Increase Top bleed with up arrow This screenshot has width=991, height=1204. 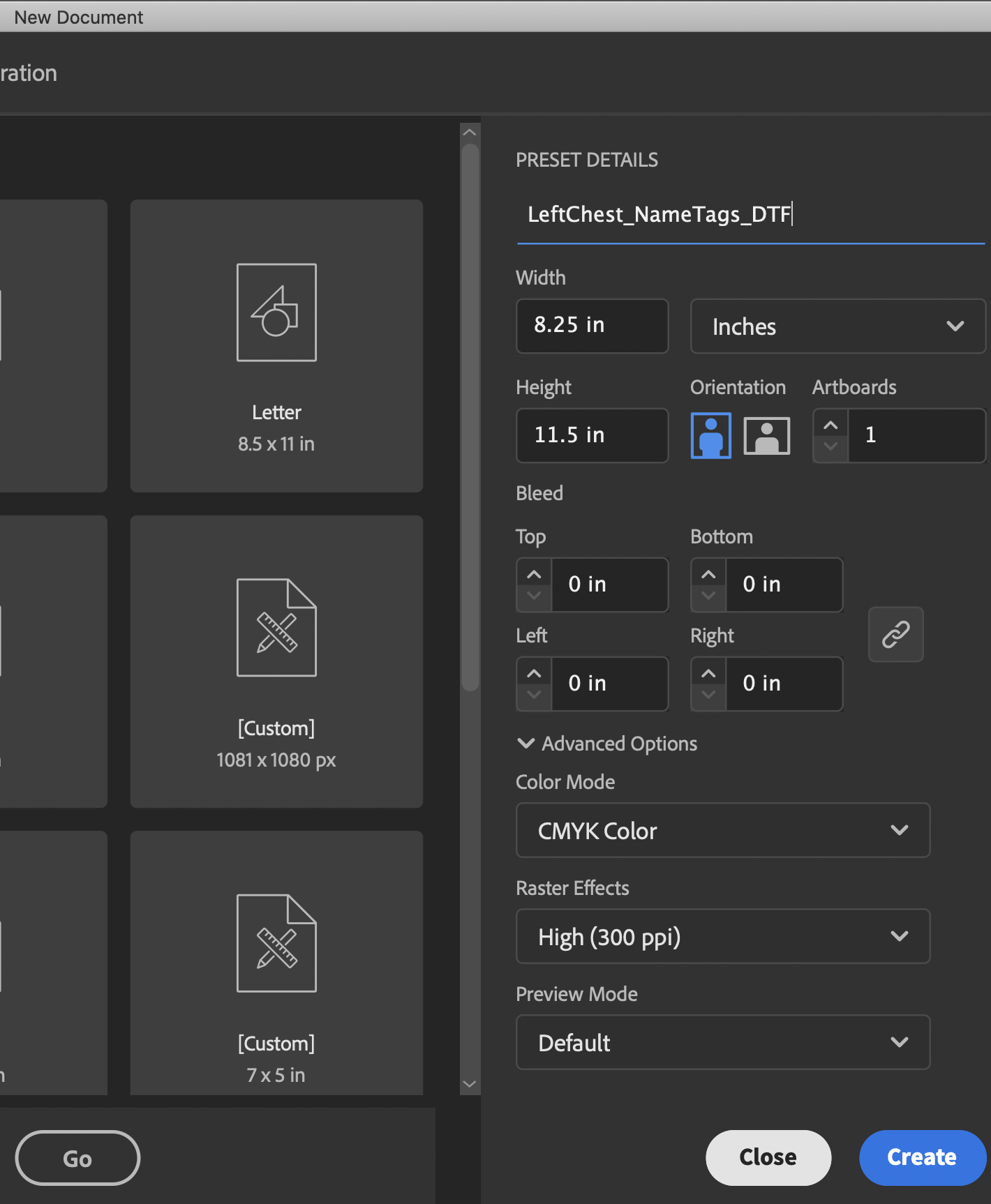pos(534,574)
